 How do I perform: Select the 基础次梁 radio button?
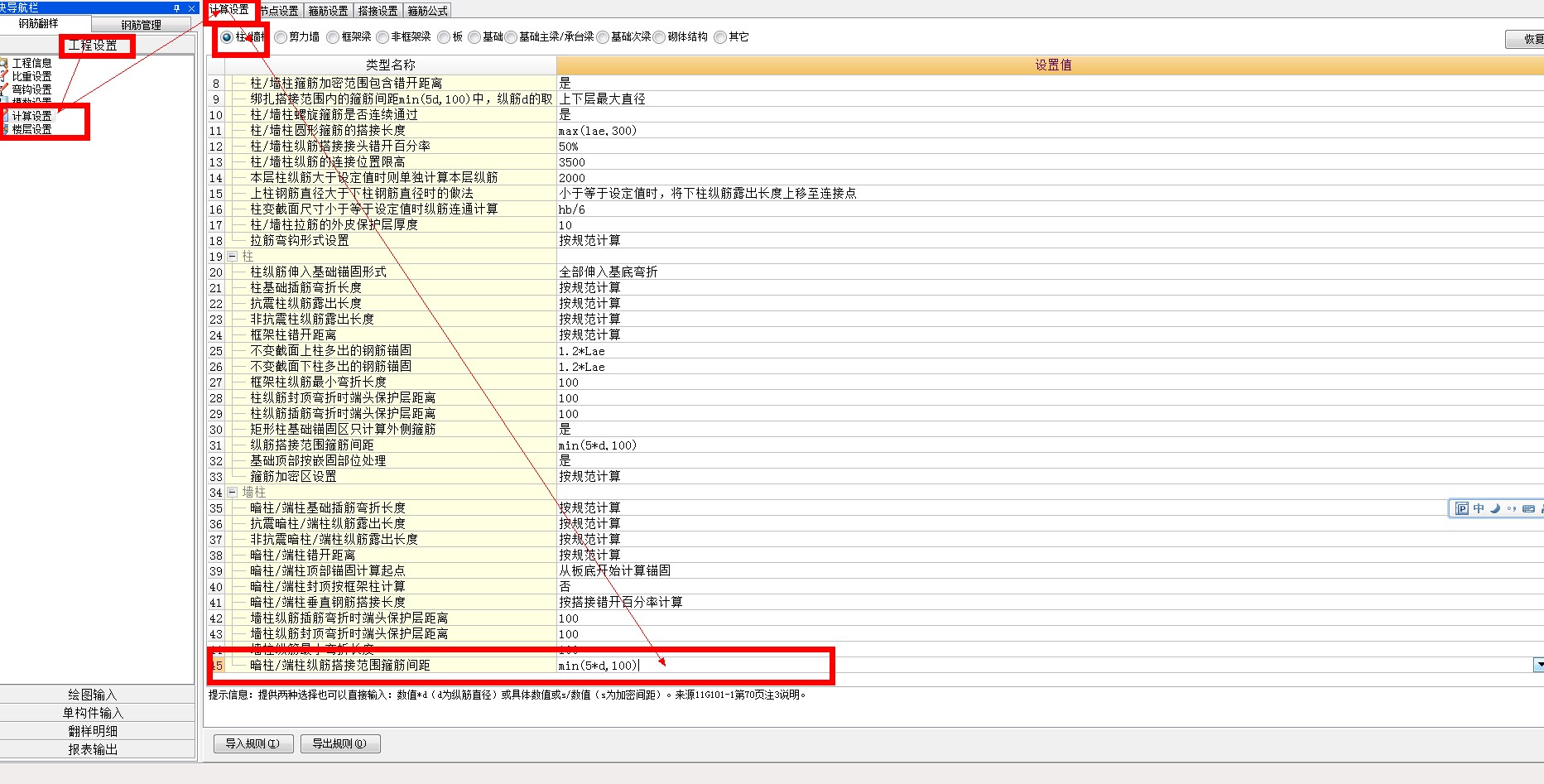[x=603, y=37]
